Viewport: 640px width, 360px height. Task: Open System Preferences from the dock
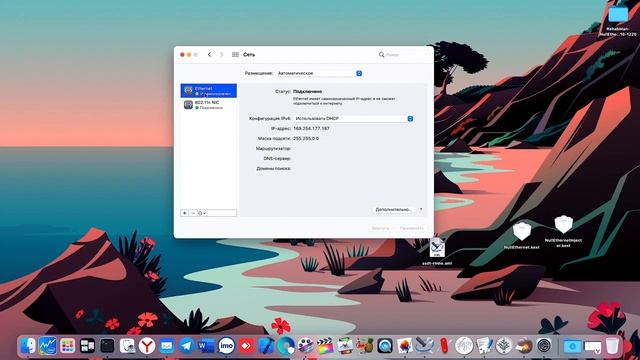tap(544, 346)
